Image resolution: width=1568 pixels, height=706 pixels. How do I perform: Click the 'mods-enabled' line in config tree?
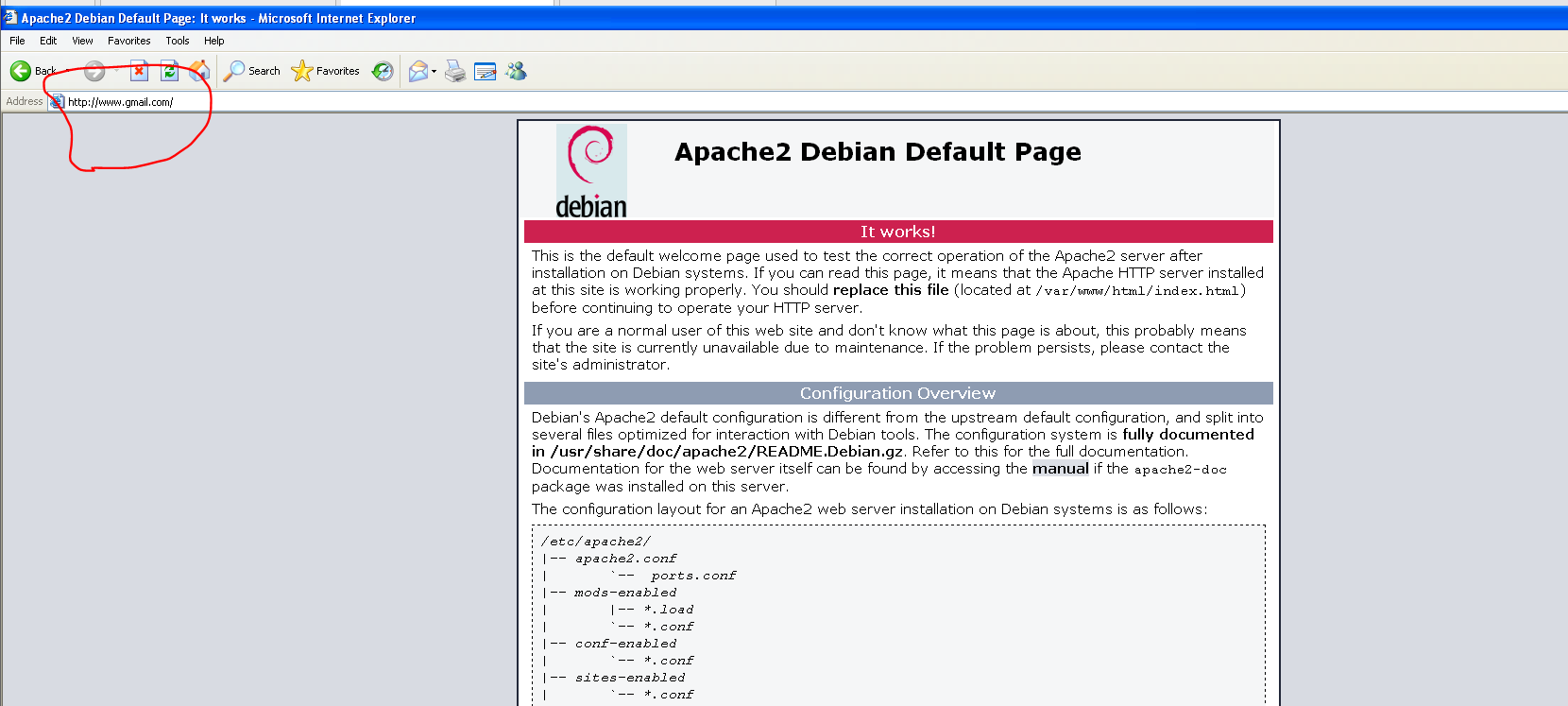tap(625, 593)
